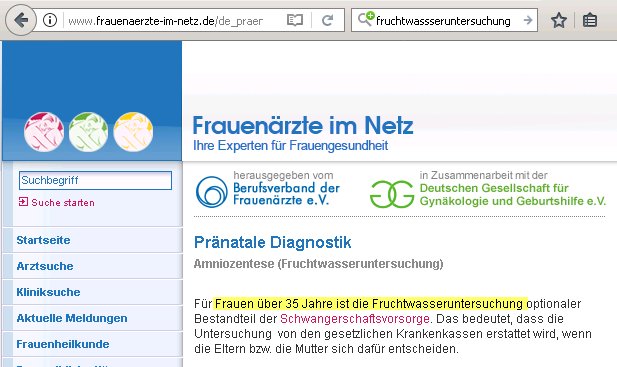Open Startseite in the sidebar menu
The height and width of the screenshot is (367, 617).
(43, 240)
